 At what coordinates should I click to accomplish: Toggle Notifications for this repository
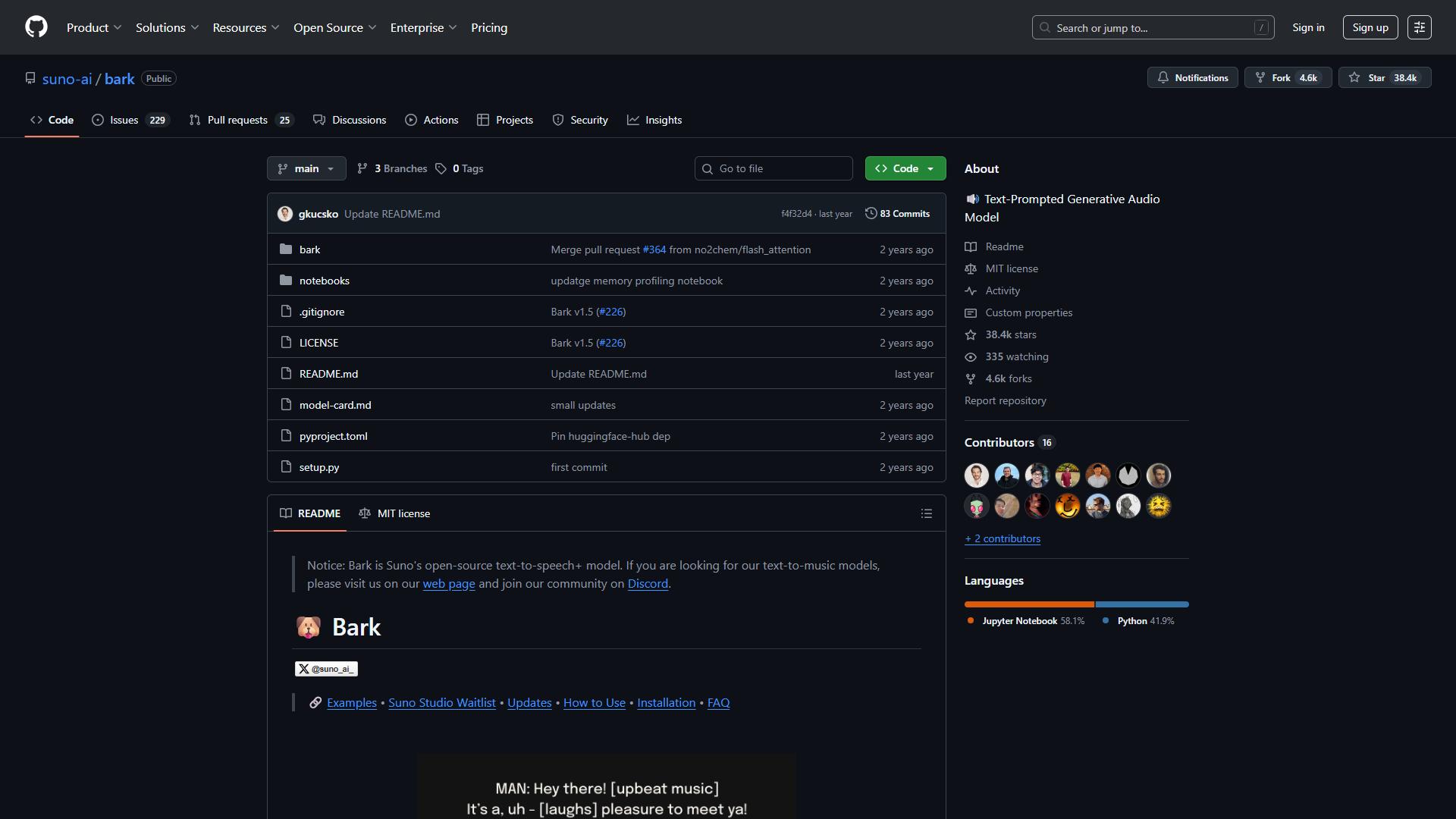(x=1192, y=77)
